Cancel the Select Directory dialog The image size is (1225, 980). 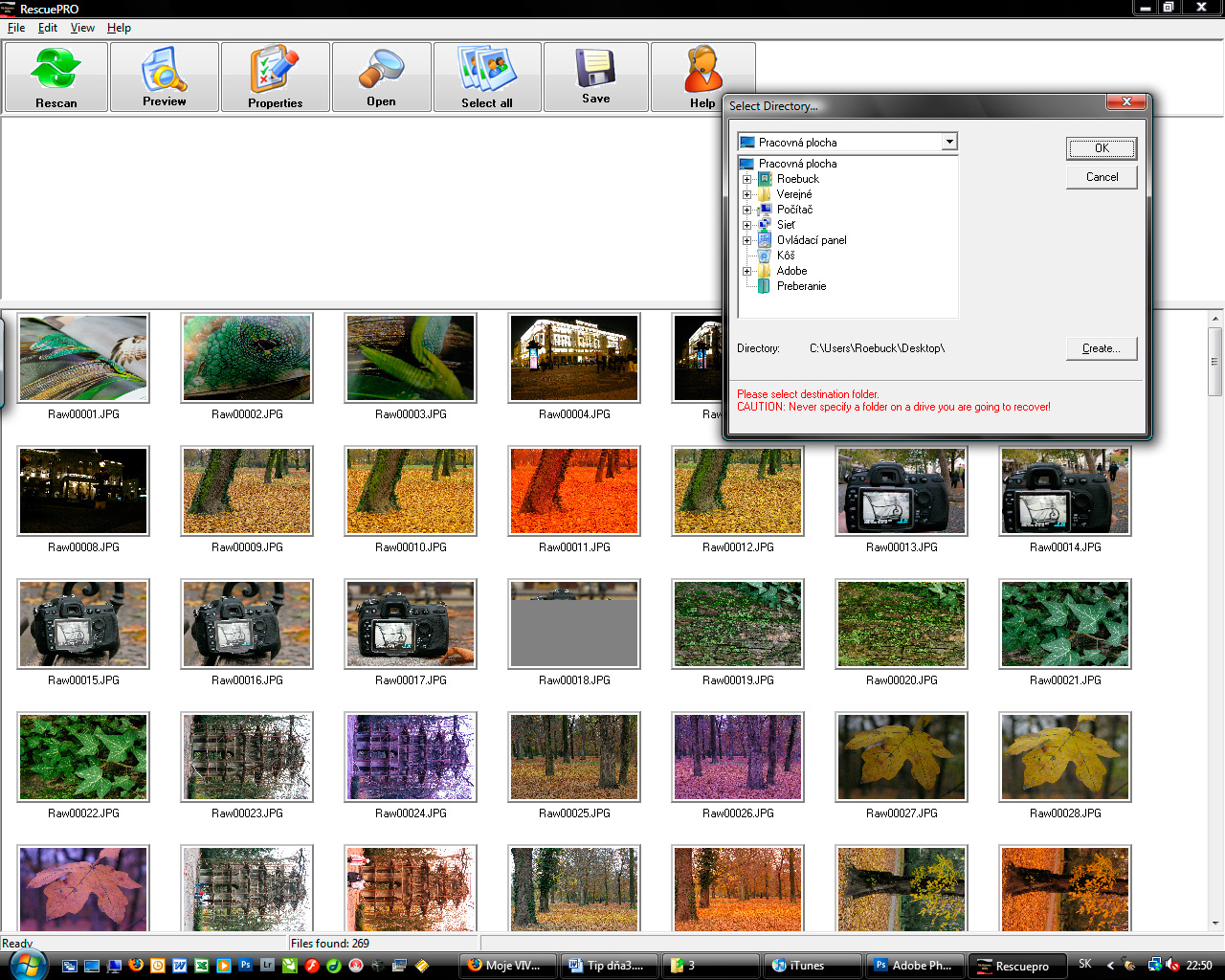pyautogui.click(x=1102, y=177)
